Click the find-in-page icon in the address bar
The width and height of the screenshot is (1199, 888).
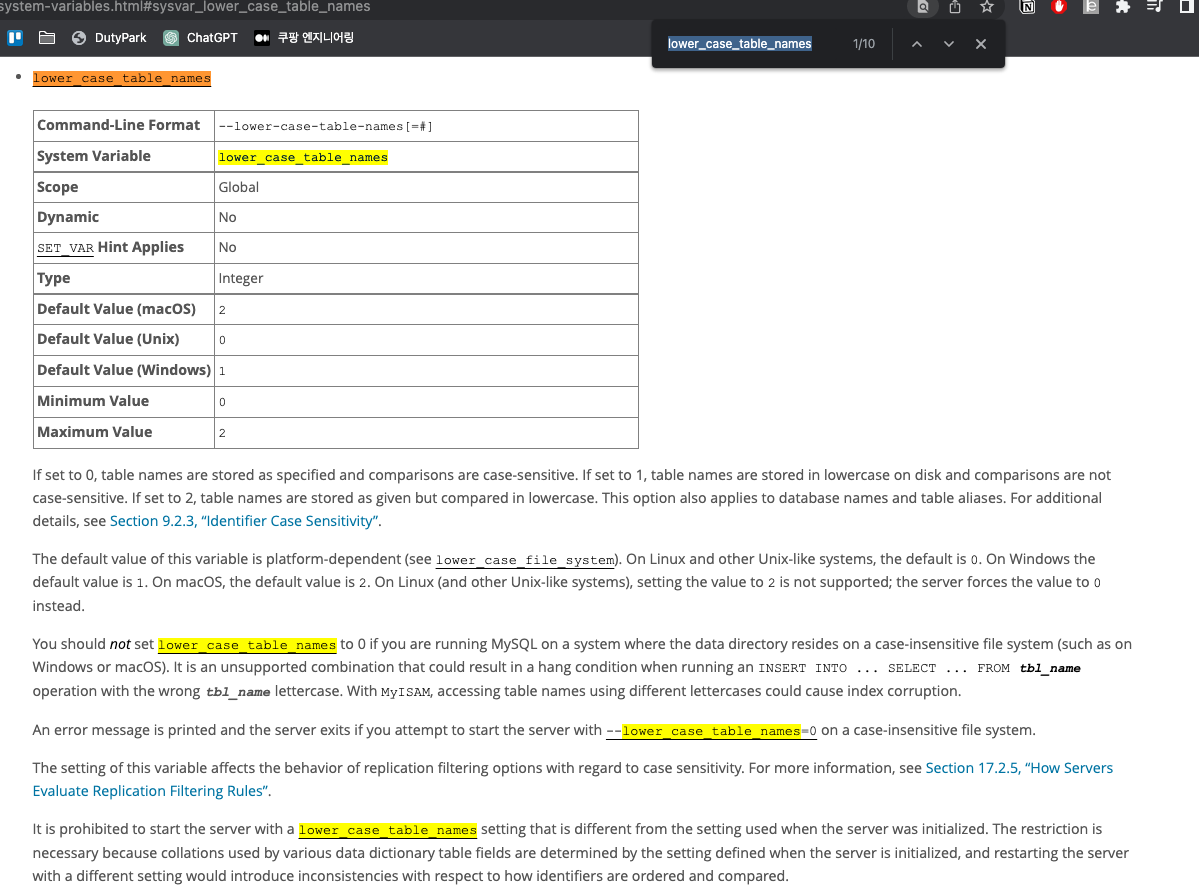click(x=923, y=7)
